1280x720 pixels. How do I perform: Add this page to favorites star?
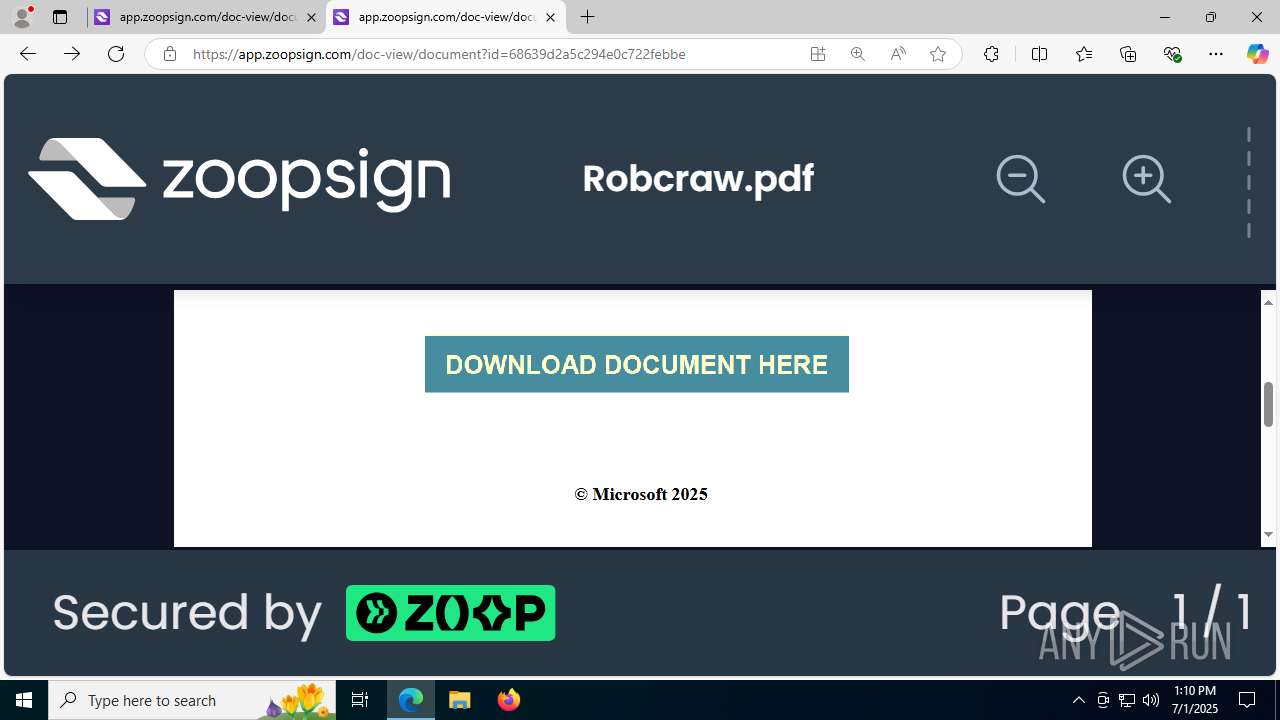[x=938, y=54]
